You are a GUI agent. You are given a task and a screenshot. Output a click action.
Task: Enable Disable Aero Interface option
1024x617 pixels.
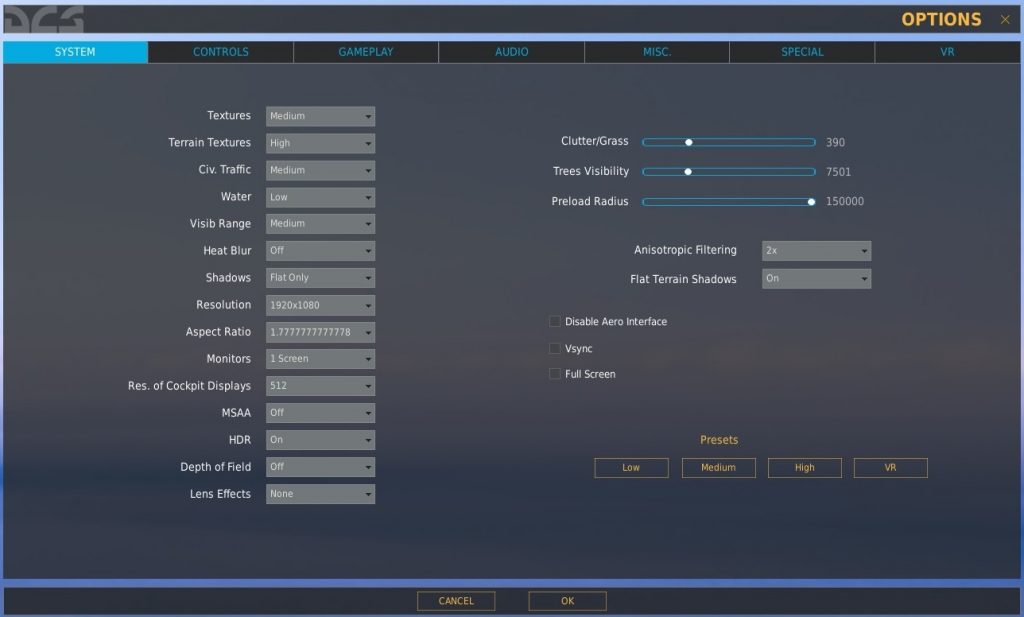point(555,321)
